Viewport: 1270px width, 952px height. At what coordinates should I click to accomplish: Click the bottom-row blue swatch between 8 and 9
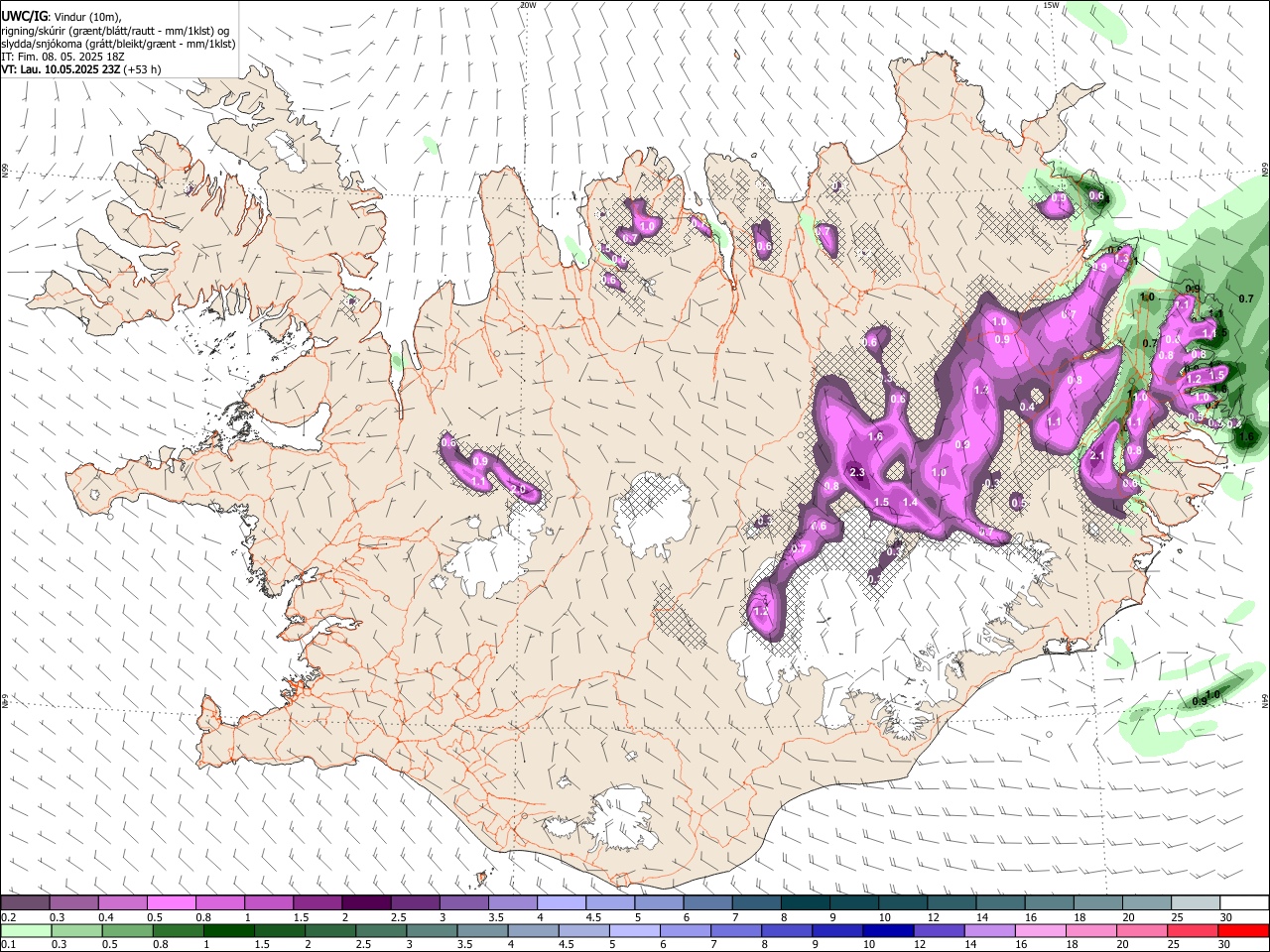tap(786, 930)
